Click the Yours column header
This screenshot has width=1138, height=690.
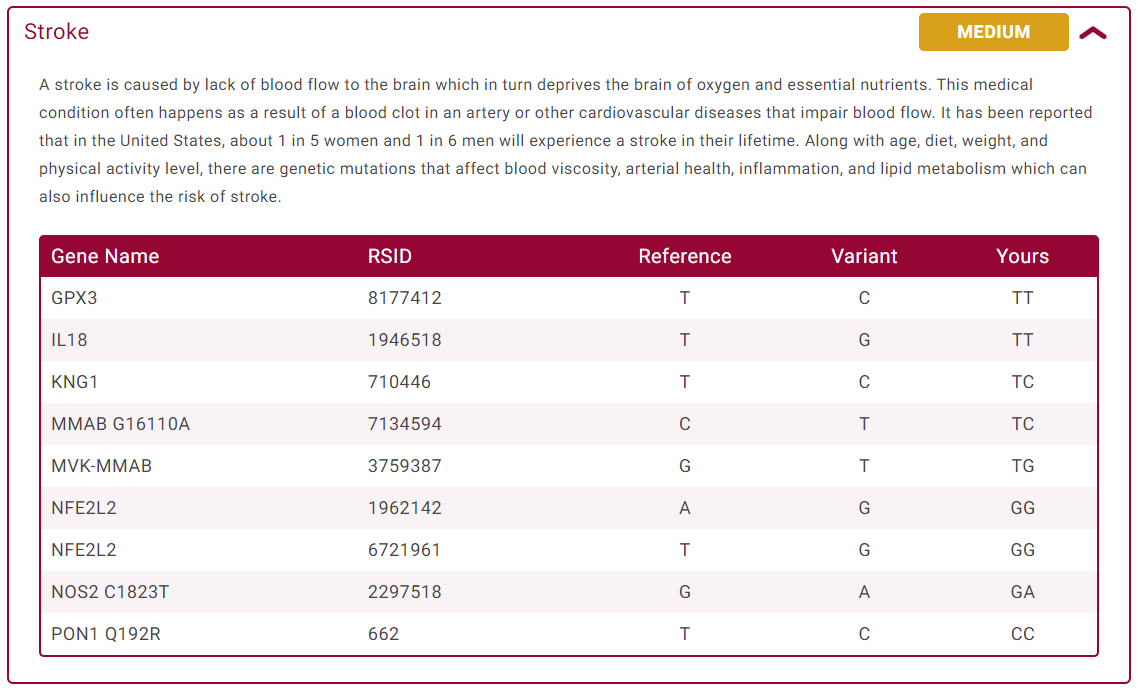click(1022, 256)
